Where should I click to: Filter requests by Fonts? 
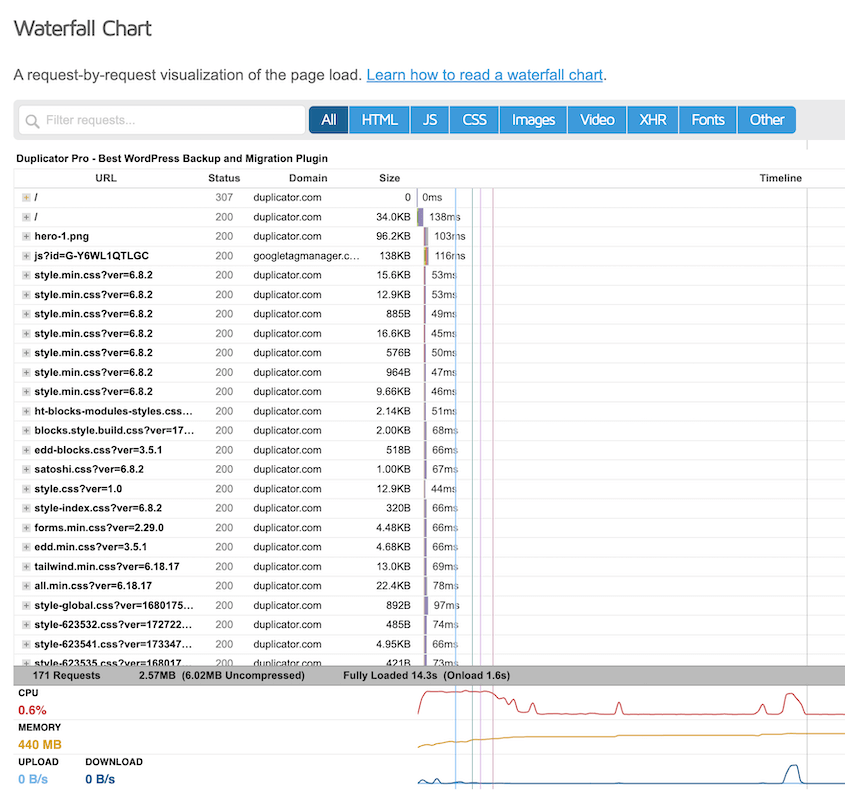click(707, 120)
